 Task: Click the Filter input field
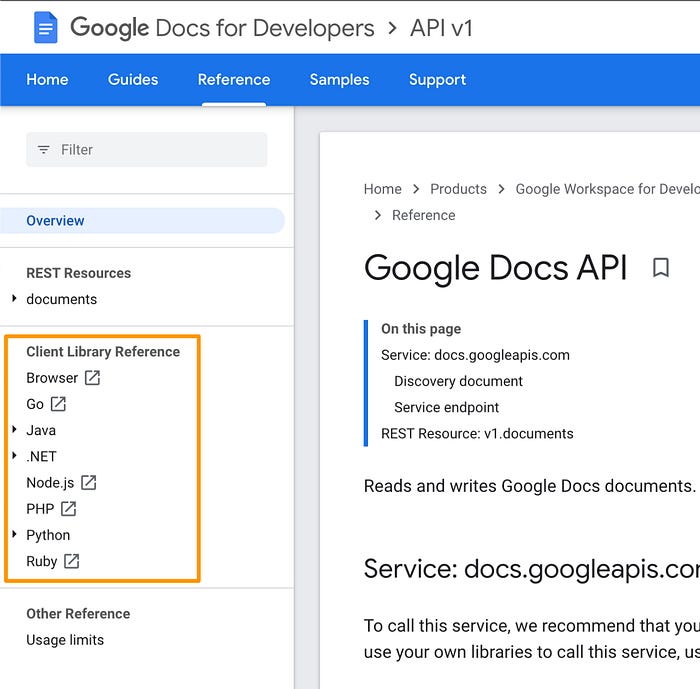coord(147,150)
